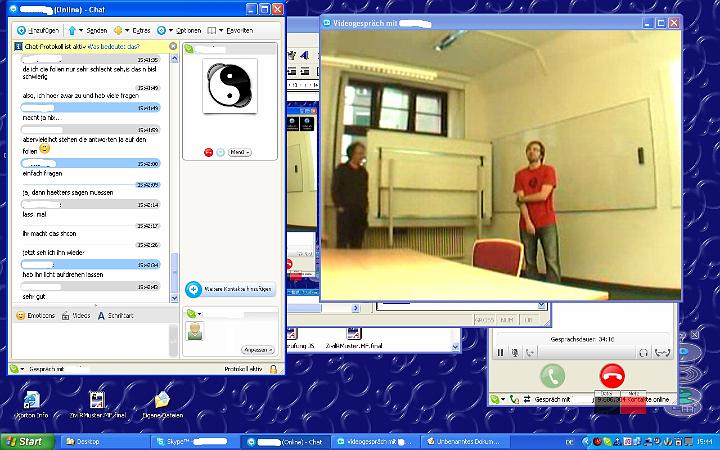The image size is (720, 450).
Task: Click 'Weitere Kontakte hinzufügen' button
Action: point(230,289)
